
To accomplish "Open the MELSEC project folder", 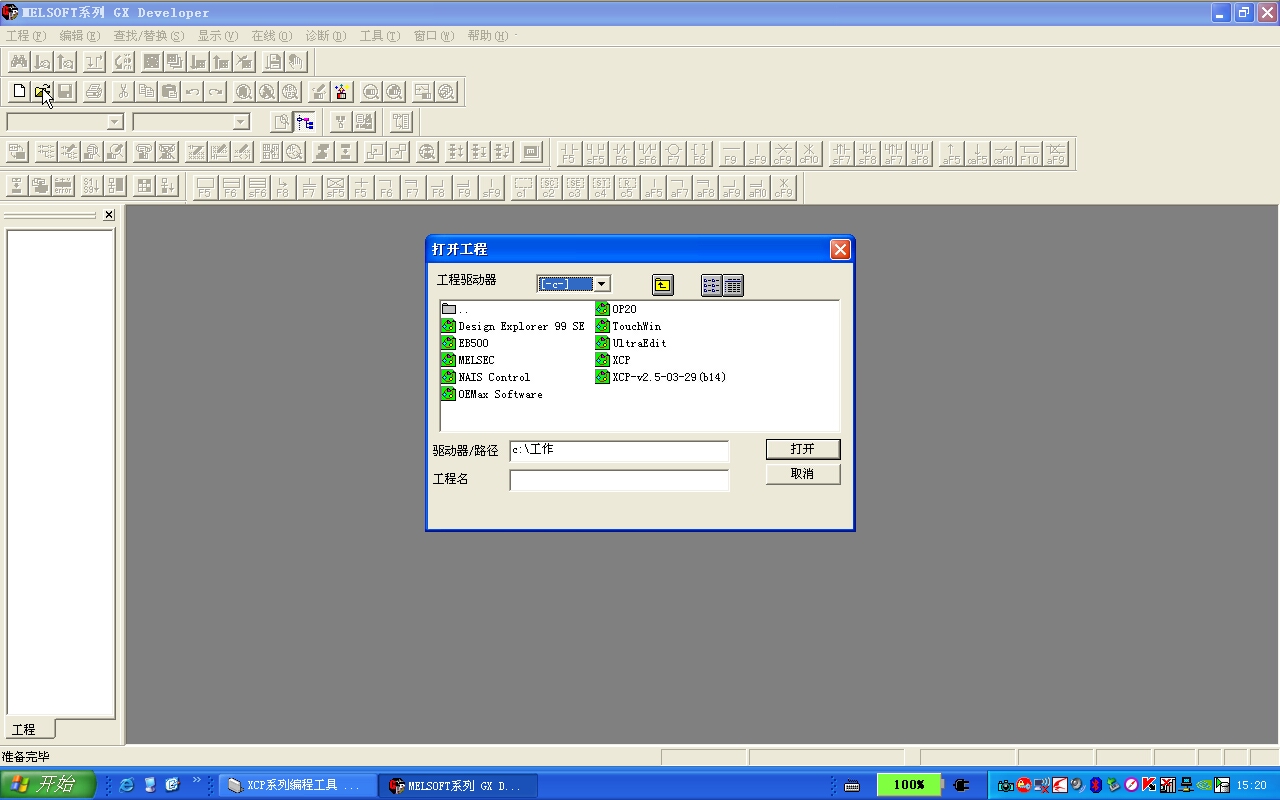I will 476,360.
